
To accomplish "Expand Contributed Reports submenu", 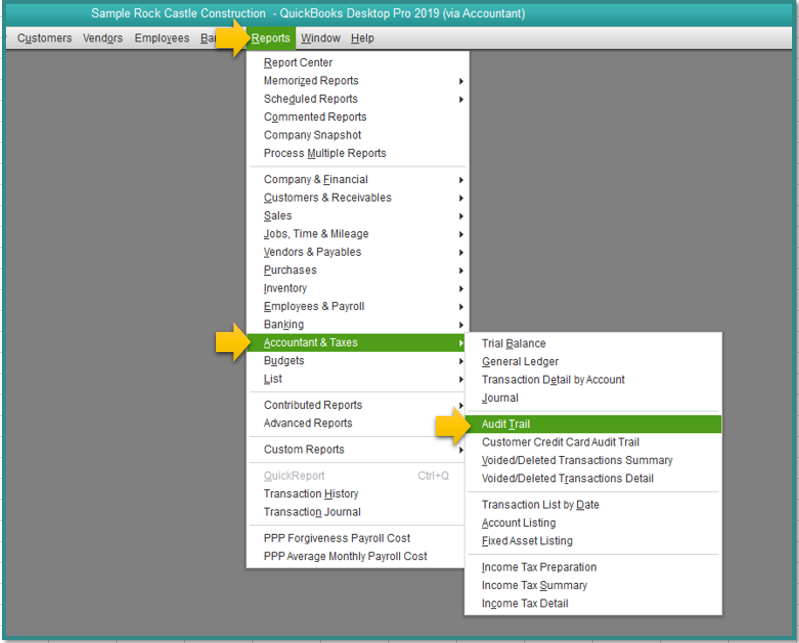I will (x=357, y=405).
